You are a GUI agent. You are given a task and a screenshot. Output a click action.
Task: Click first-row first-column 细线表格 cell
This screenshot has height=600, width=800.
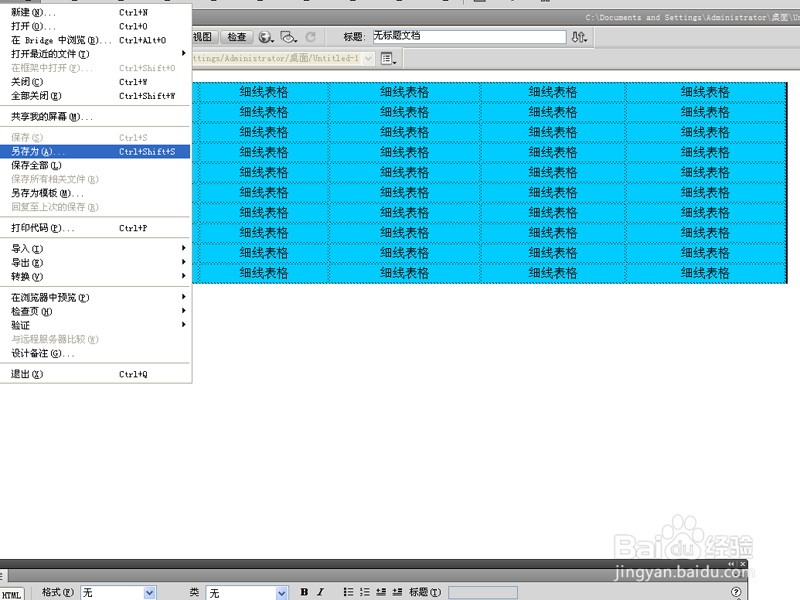point(264,92)
